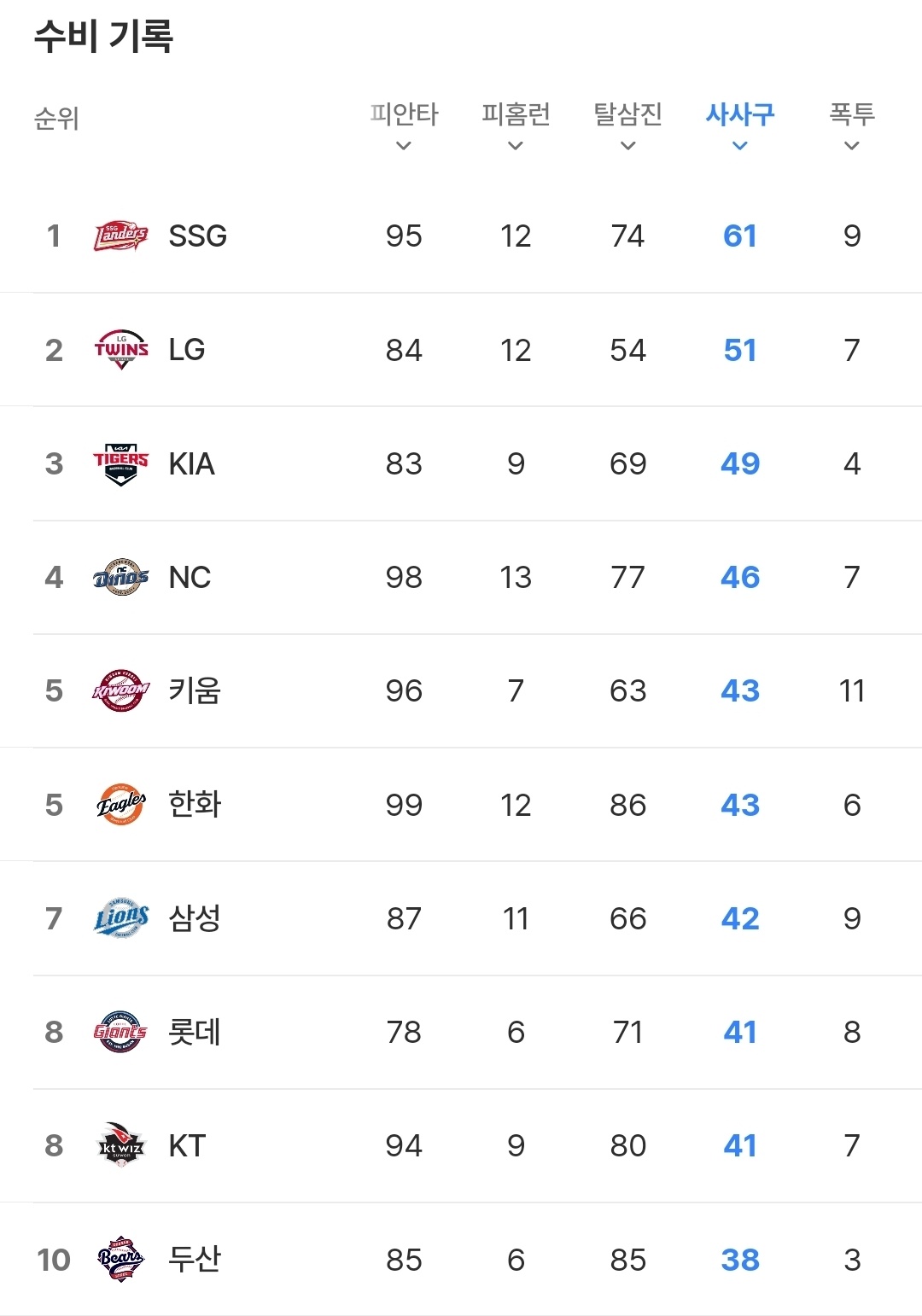Click the NC Dinos team logo
The image size is (922, 1316).
(x=120, y=578)
